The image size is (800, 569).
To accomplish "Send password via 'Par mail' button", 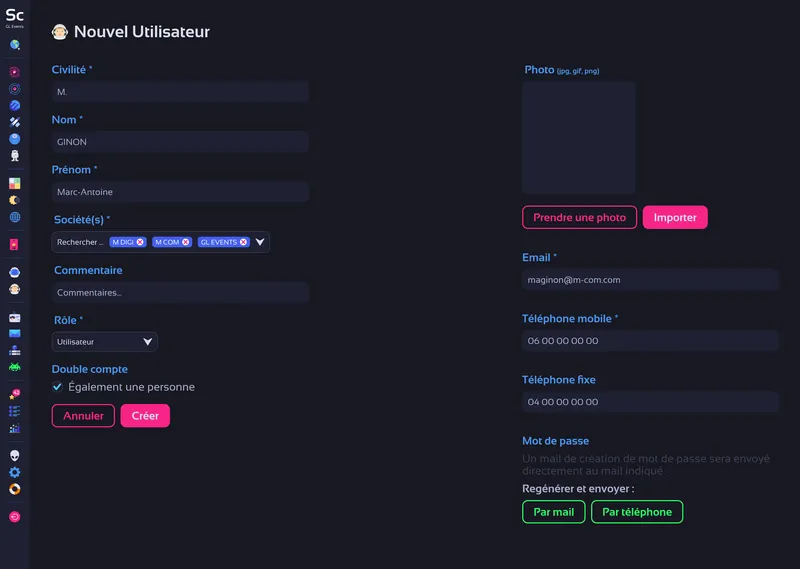I will point(553,512).
